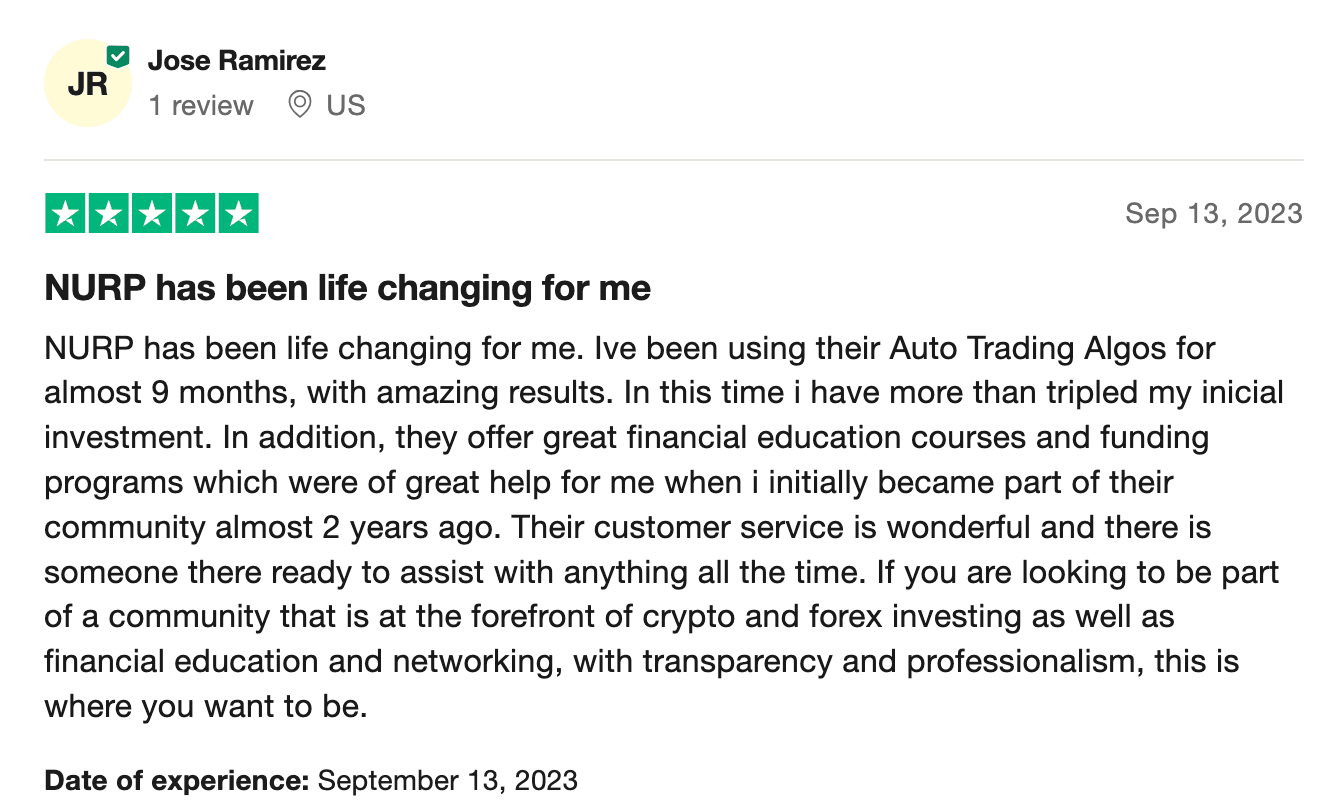Viewport: 1342px width, 812px height.
Task: Click the 'September 13, 2023' experience date
Action: (447, 780)
